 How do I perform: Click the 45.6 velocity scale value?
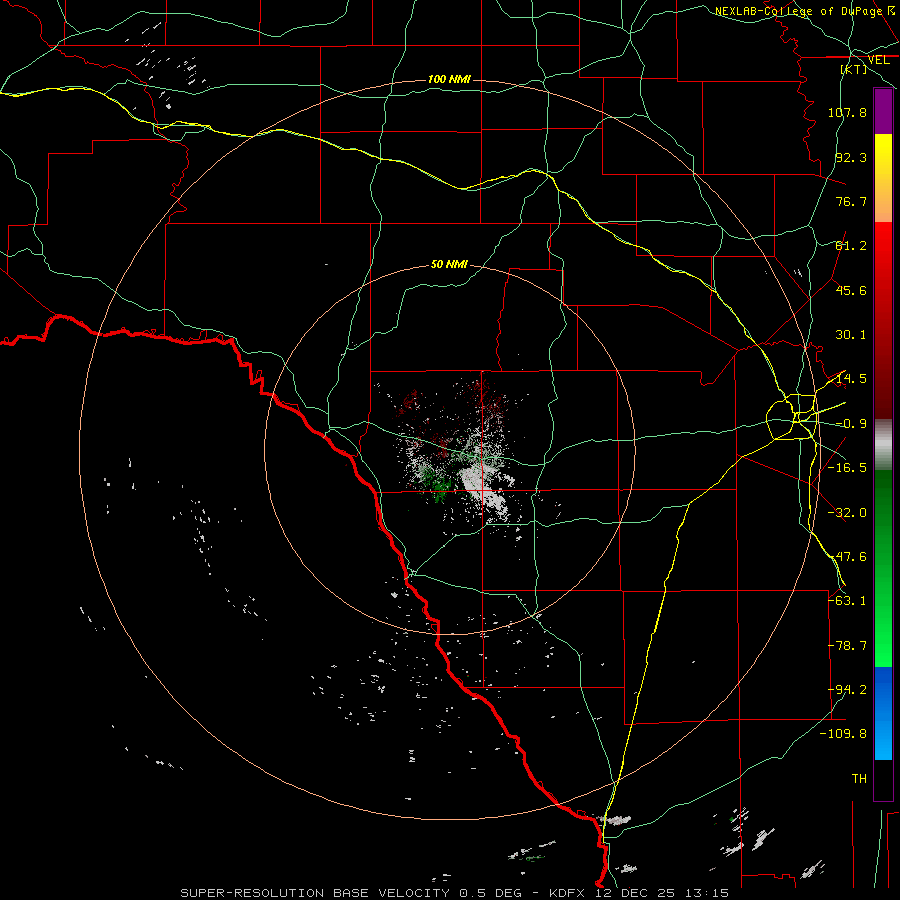(851, 290)
